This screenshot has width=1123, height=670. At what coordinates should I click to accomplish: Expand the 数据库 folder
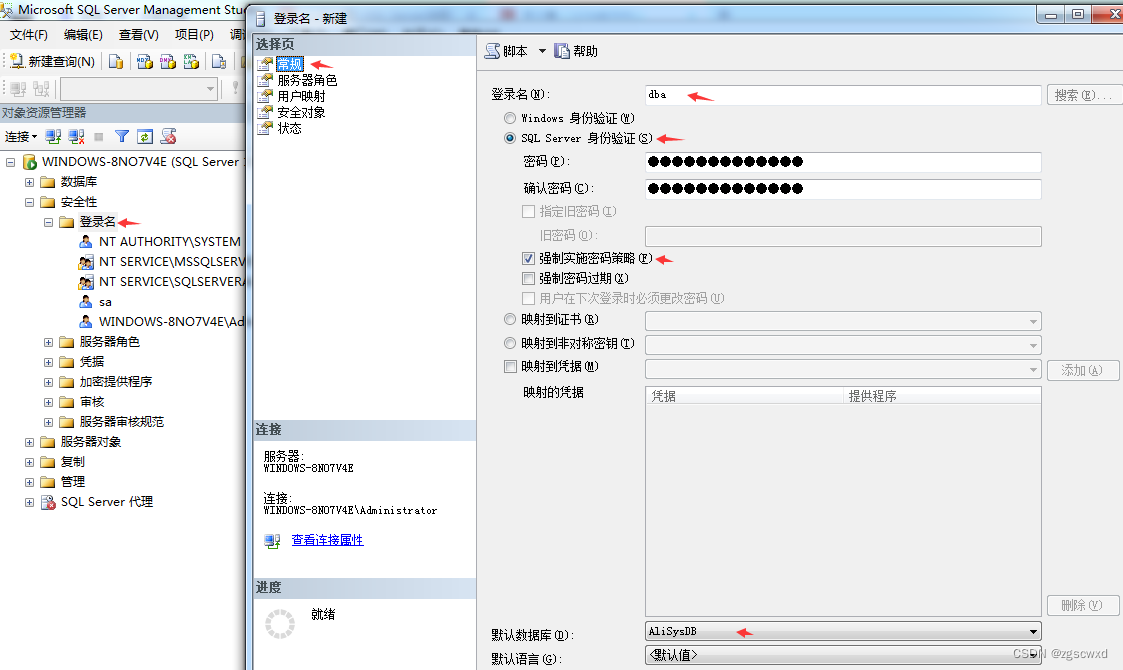pyautogui.click(x=29, y=183)
